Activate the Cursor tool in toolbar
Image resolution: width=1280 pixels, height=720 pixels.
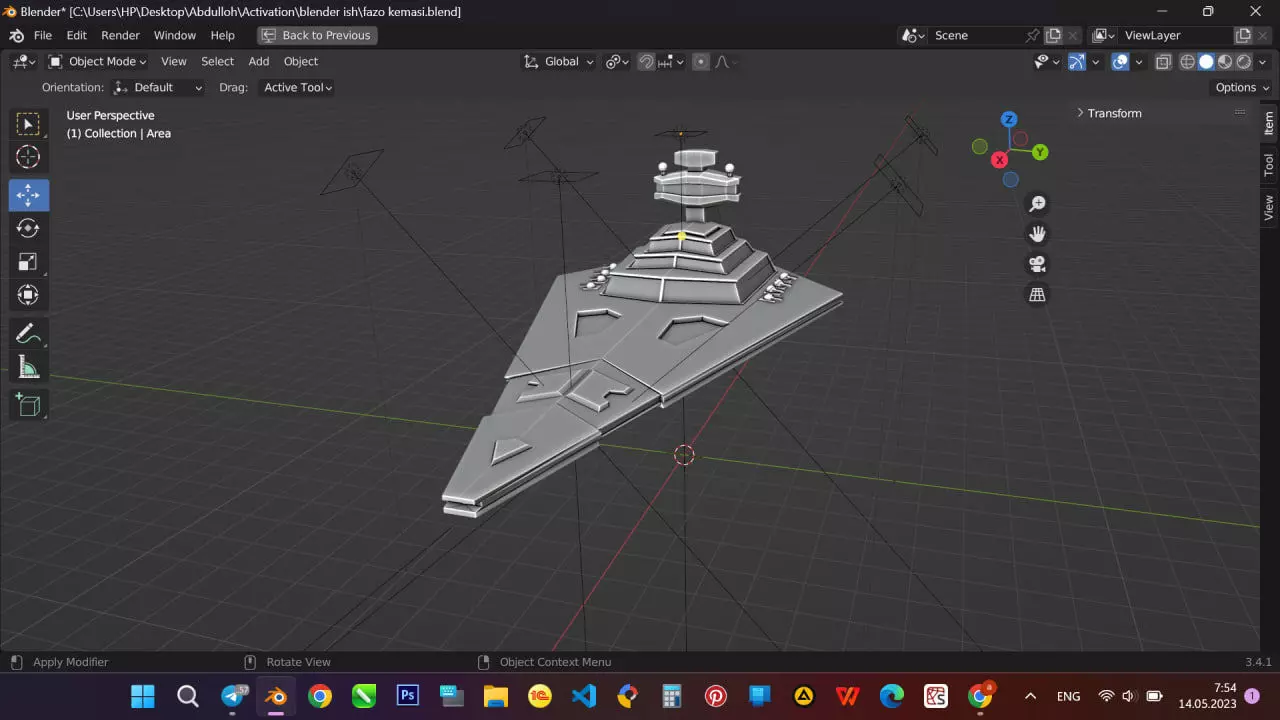click(x=28, y=157)
